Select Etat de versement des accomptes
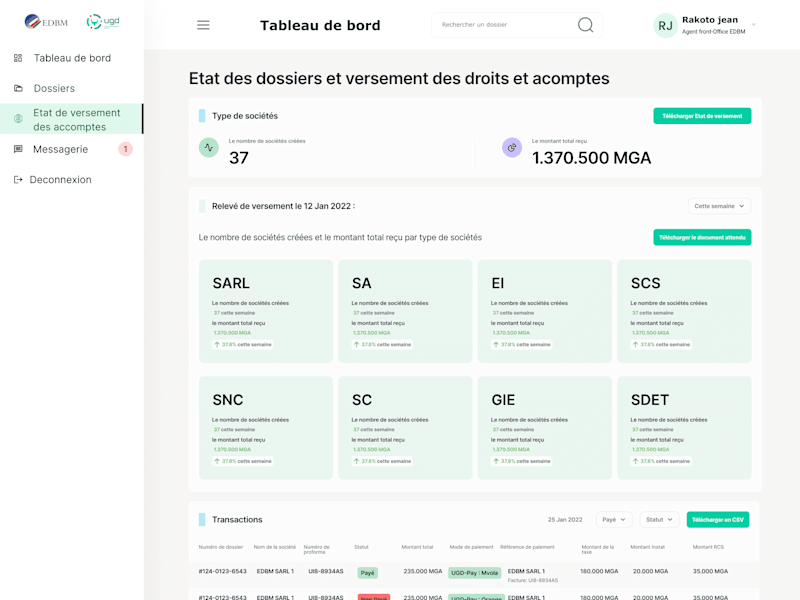 pos(71,119)
